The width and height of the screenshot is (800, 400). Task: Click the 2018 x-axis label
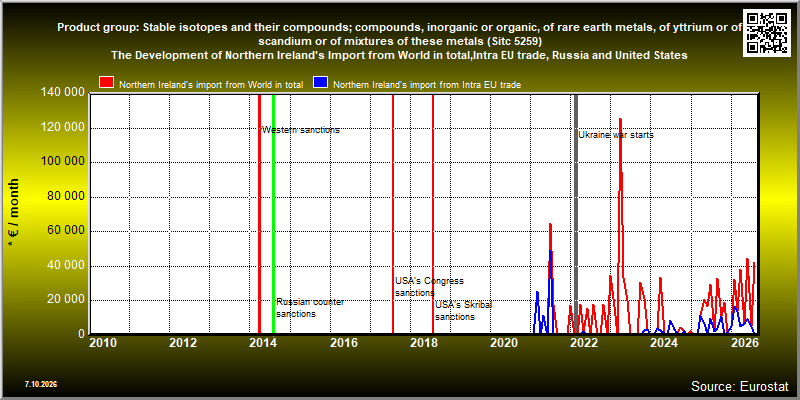[423, 342]
